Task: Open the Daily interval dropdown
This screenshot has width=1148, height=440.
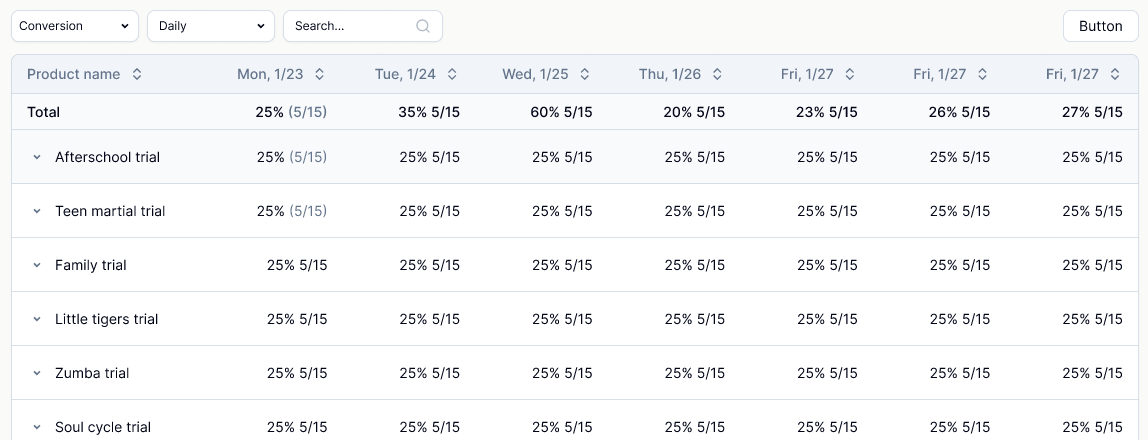Action: point(211,26)
